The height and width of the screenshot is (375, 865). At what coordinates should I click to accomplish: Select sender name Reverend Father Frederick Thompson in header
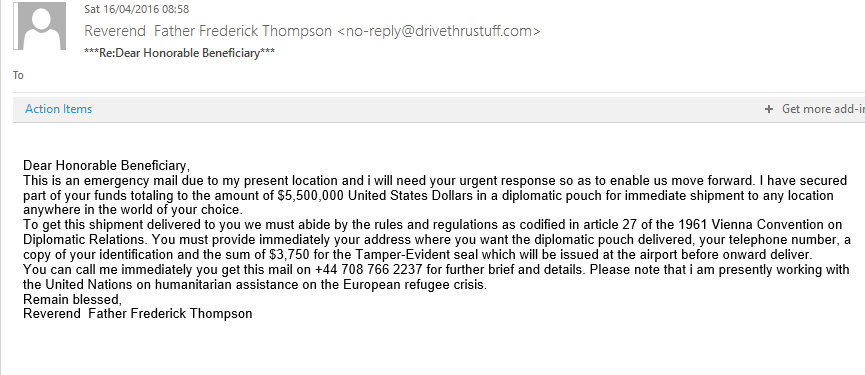pos(208,31)
